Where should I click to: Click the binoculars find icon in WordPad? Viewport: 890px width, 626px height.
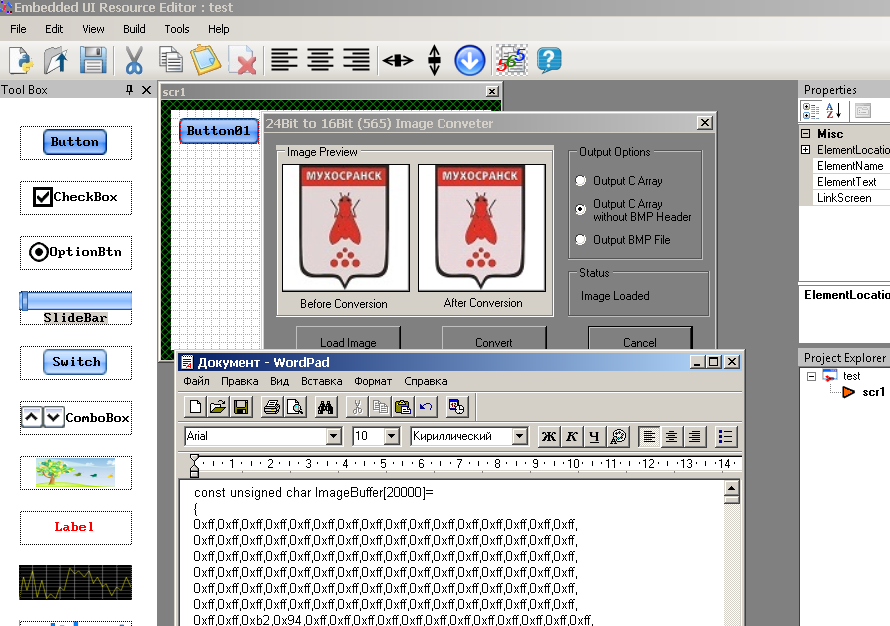point(325,407)
